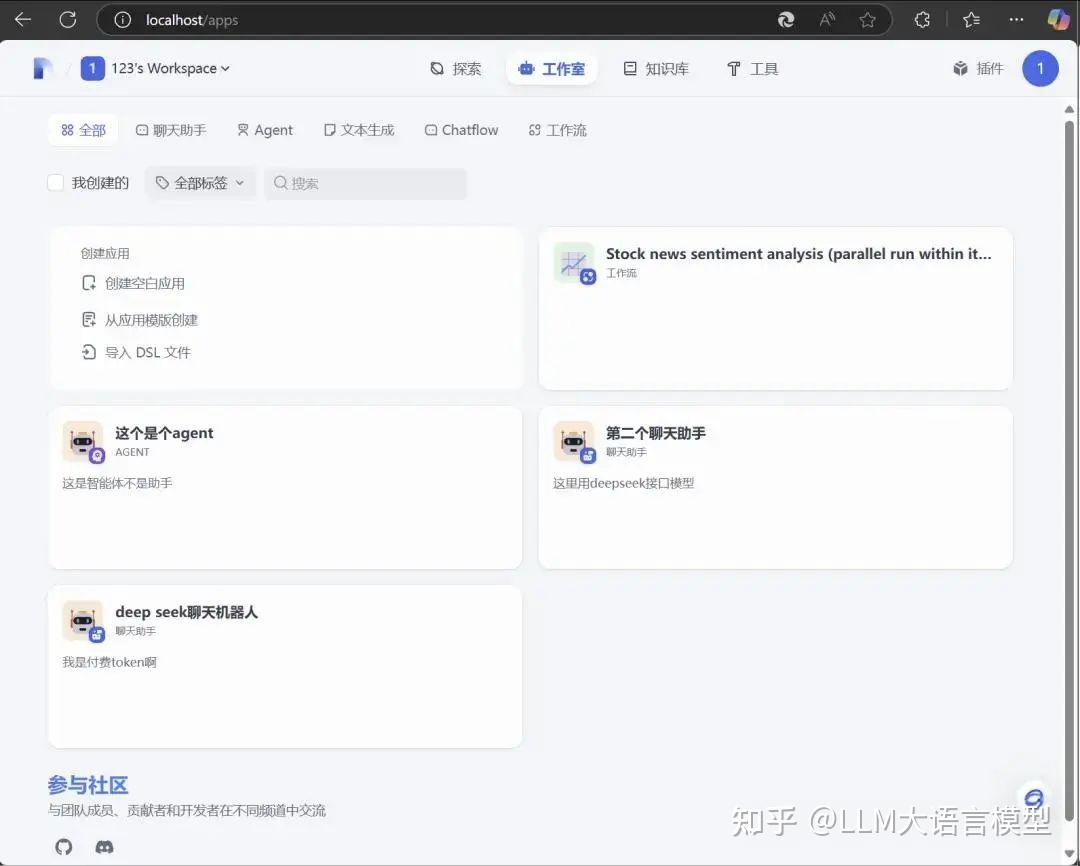Click the floating chat bubble icon
This screenshot has width=1080, height=866.
[1033, 798]
